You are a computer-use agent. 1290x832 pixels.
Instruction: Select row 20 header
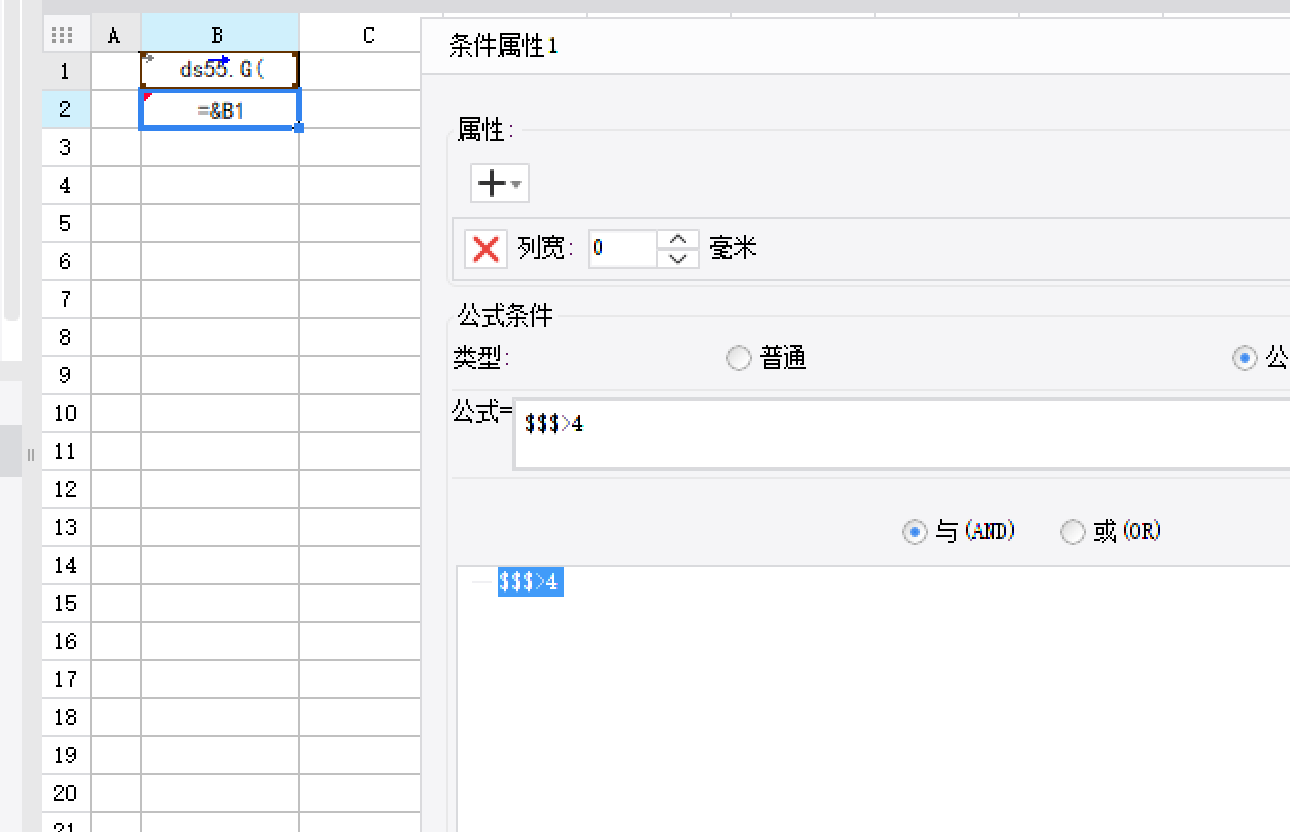tap(66, 793)
